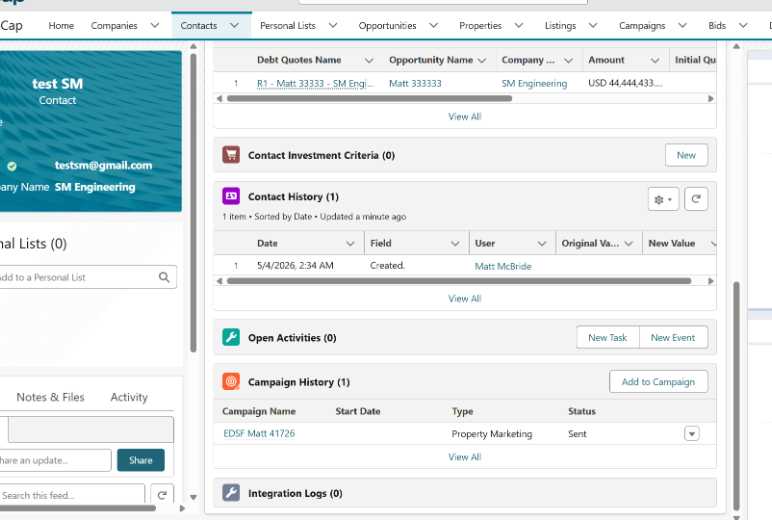This screenshot has width=772, height=520.
Task: Open the Properties nav dropdown chevron
Action: (518, 25)
